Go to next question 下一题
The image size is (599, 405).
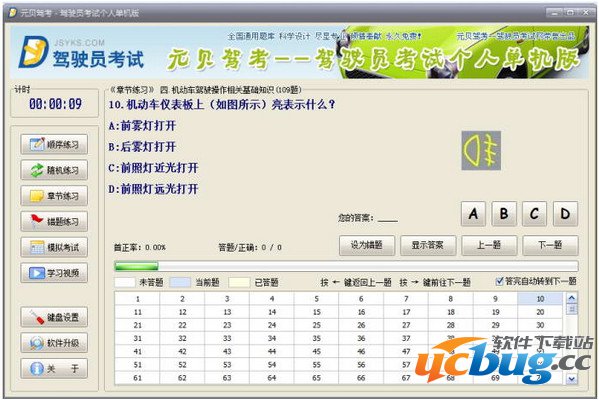pyautogui.click(x=550, y=245)
